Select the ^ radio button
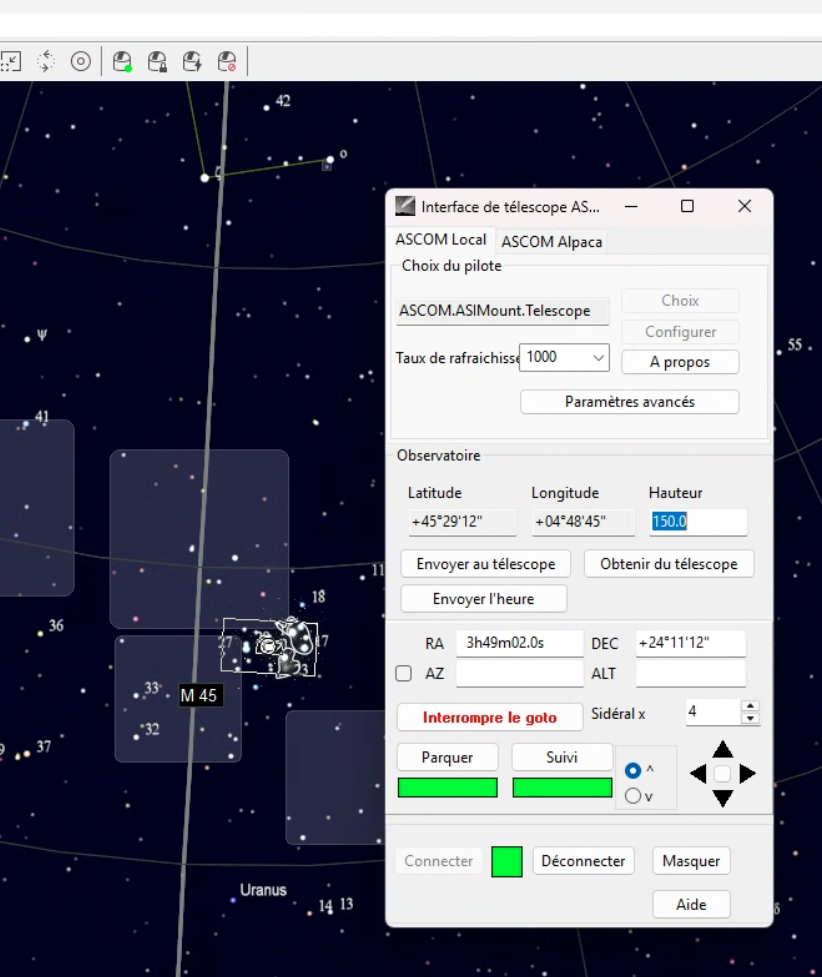The image size is (822, 977). click(x=633, y=771)
